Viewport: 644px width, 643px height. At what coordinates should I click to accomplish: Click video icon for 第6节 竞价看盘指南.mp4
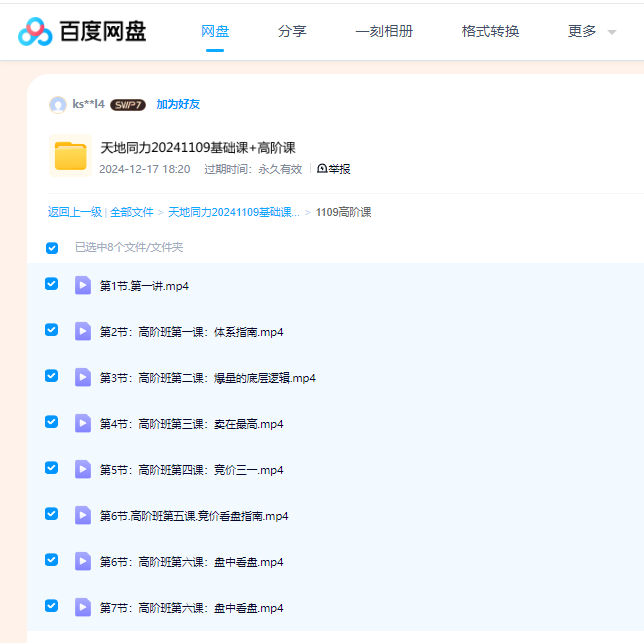pyautogui.click(x=83, y=515)
